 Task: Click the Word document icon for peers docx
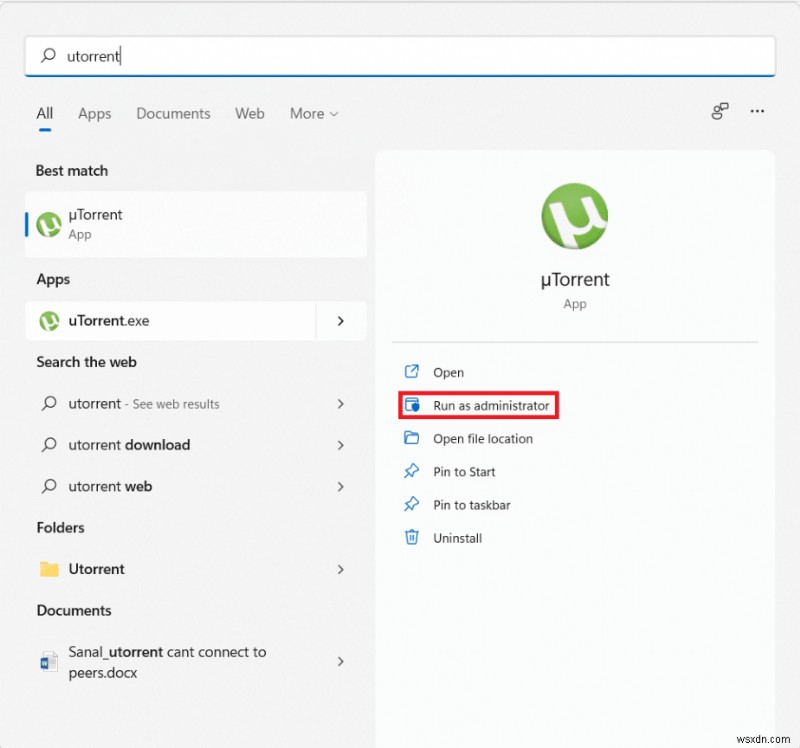click(48, 661)
